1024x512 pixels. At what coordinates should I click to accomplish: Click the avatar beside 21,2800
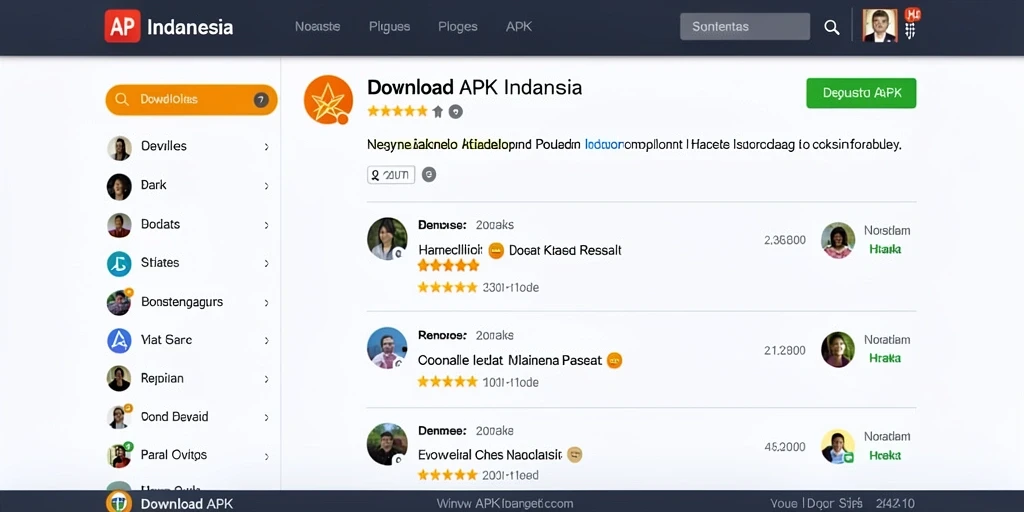coord(838,349)
